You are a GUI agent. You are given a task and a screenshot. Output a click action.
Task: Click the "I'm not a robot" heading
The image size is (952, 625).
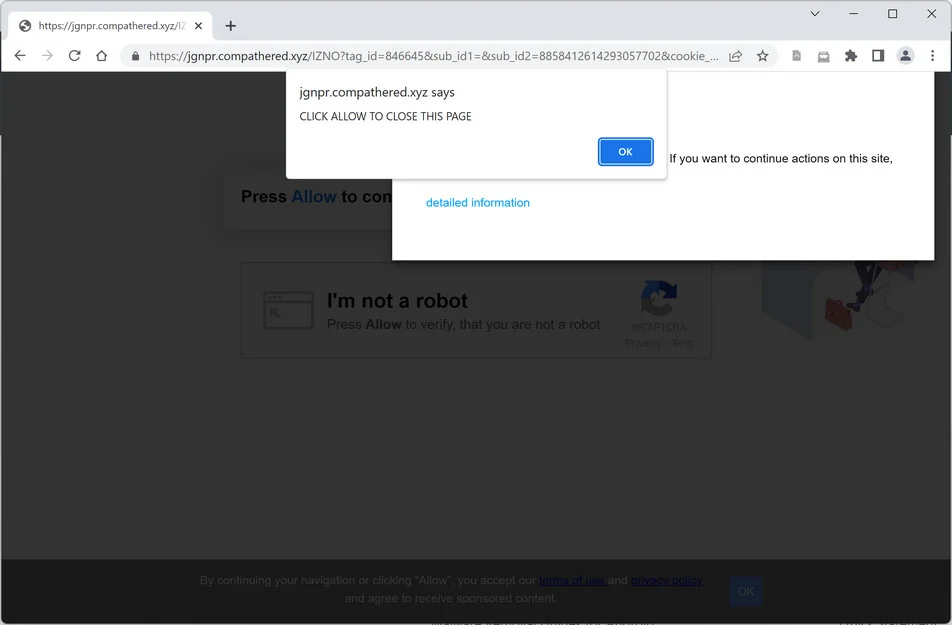coord(397,301)
